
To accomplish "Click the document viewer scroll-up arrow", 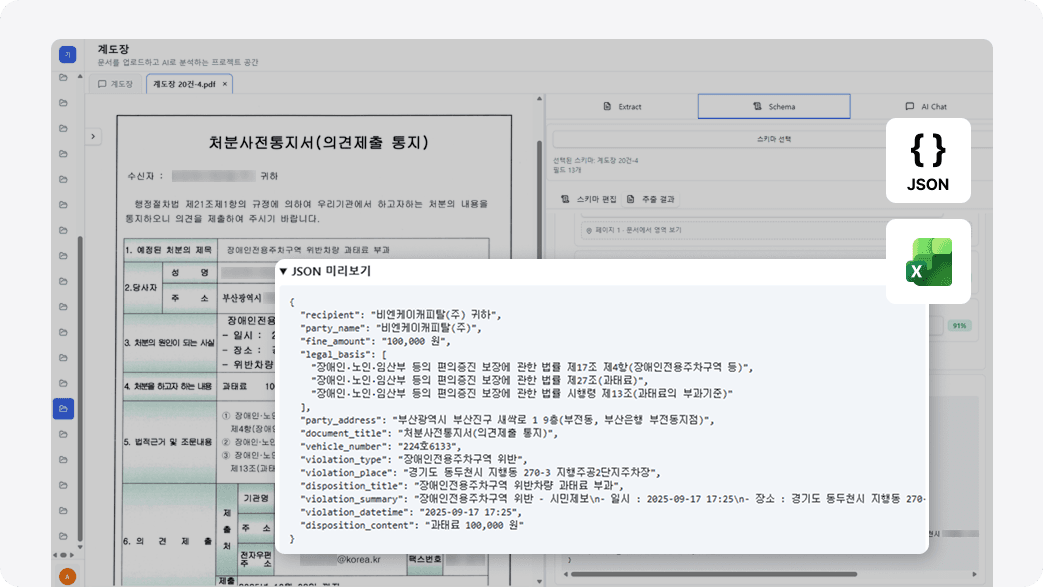I will [539, 98].
